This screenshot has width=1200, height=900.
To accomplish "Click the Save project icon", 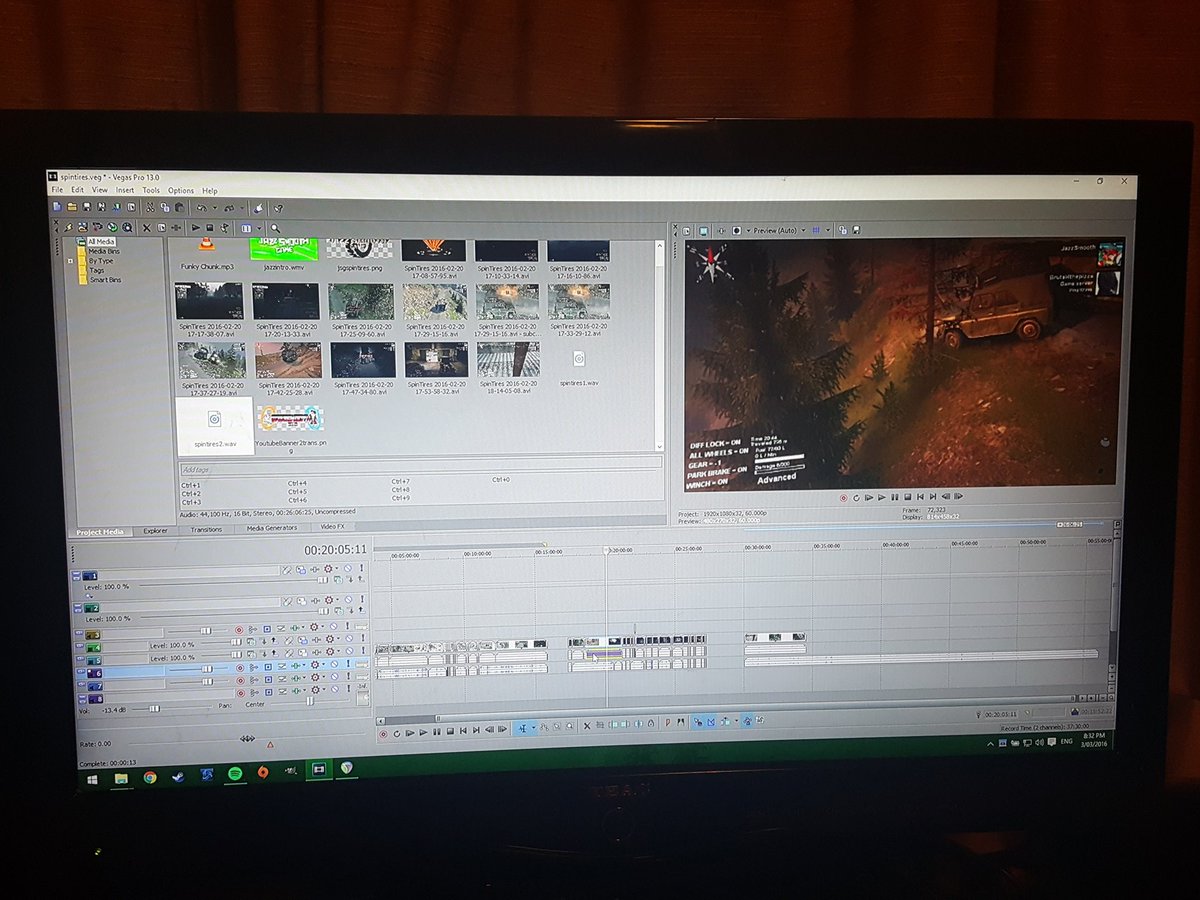I will coord(86,207).
